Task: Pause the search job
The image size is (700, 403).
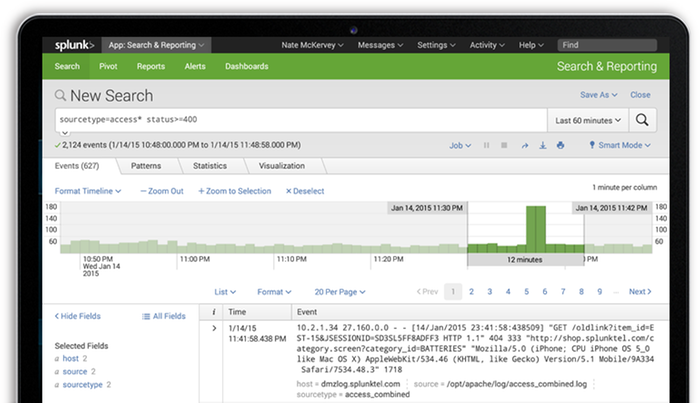Action: coord(487,145)
